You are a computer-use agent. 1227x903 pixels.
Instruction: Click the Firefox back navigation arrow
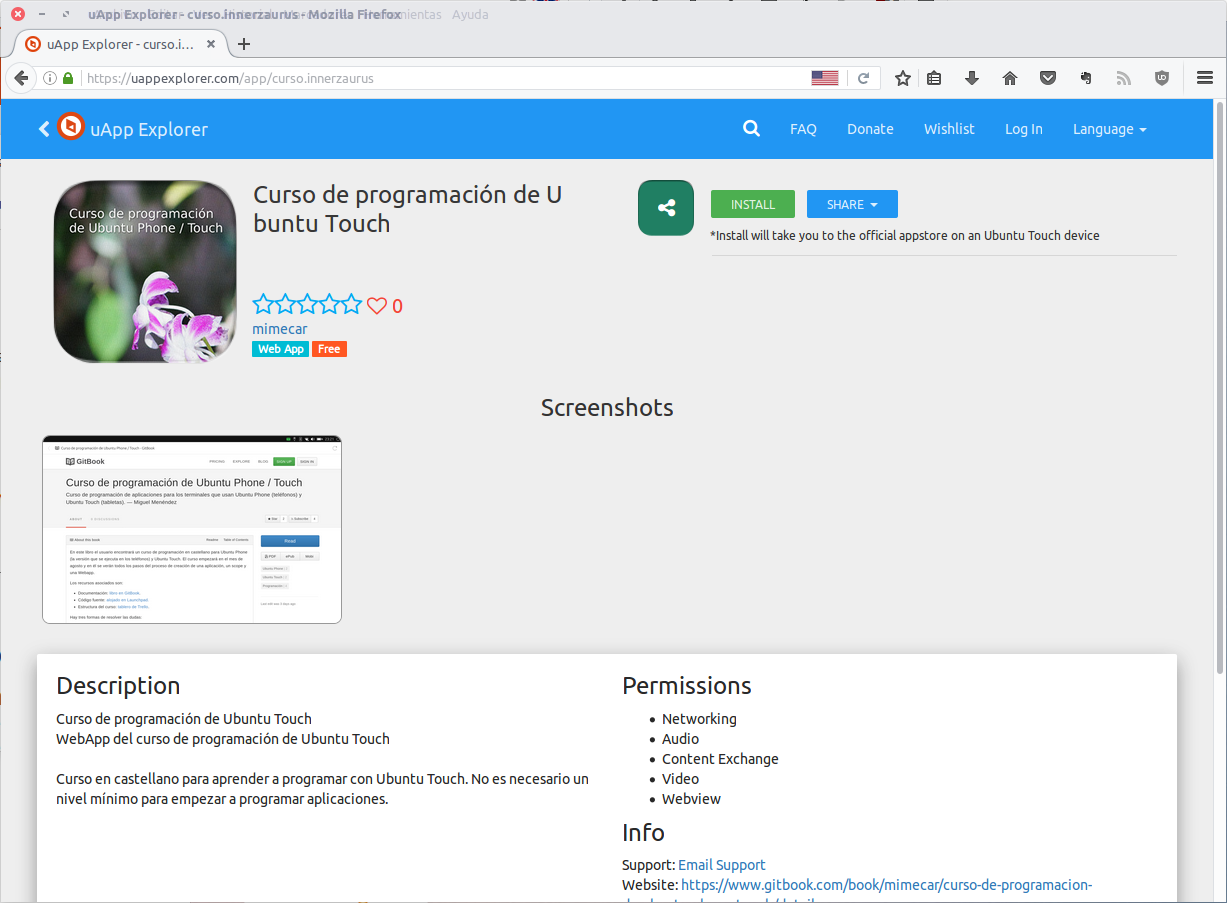click(20, 78)
